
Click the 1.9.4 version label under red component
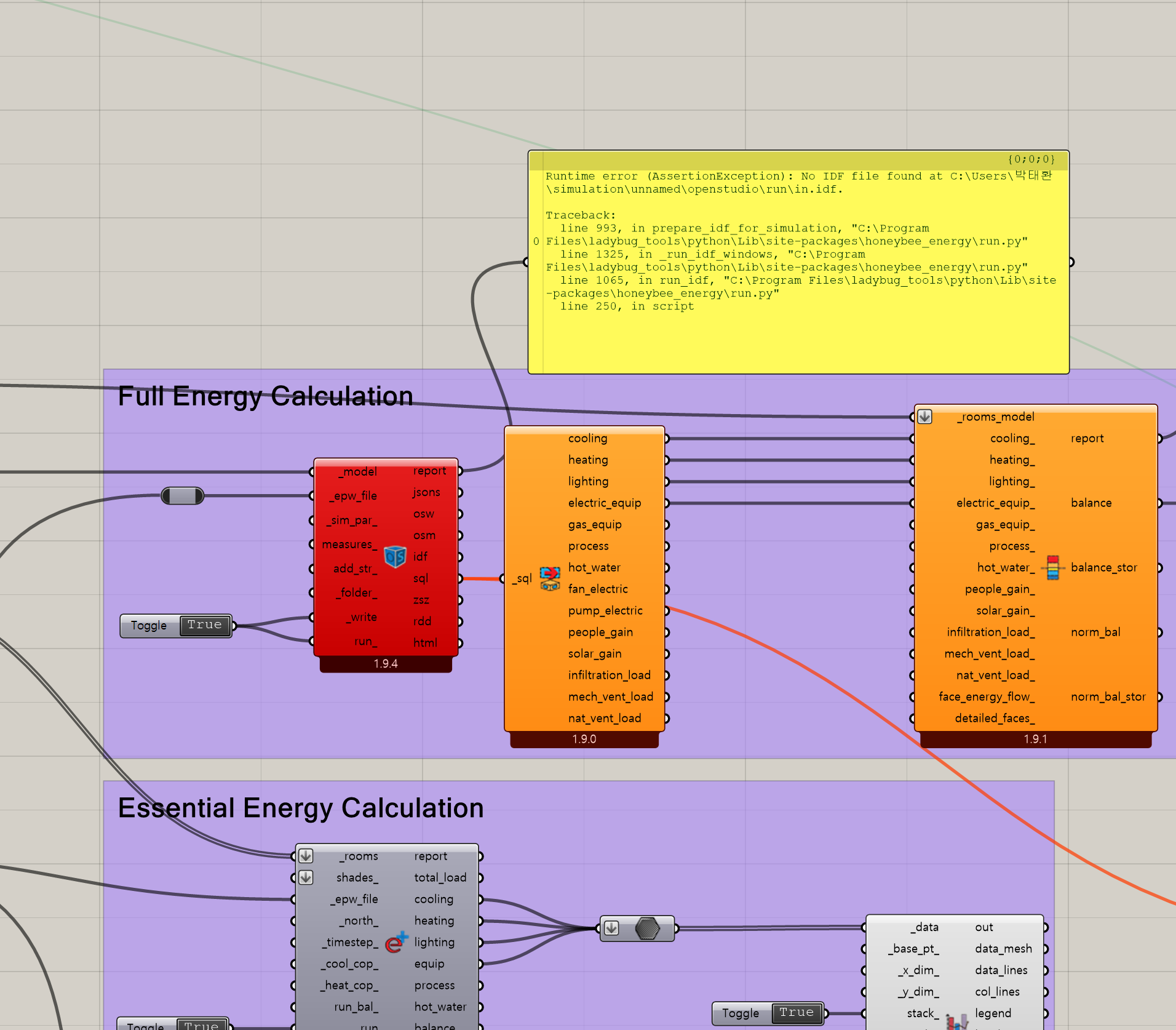coord(386,663)
